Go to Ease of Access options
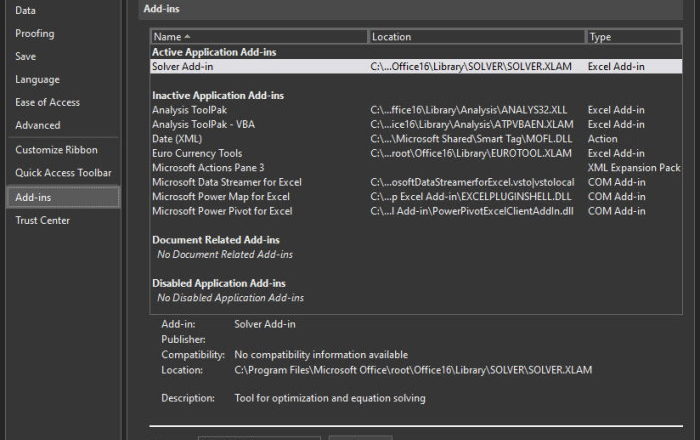The width and height of the screenshot is (700, 440). click(x=47, y=102)
